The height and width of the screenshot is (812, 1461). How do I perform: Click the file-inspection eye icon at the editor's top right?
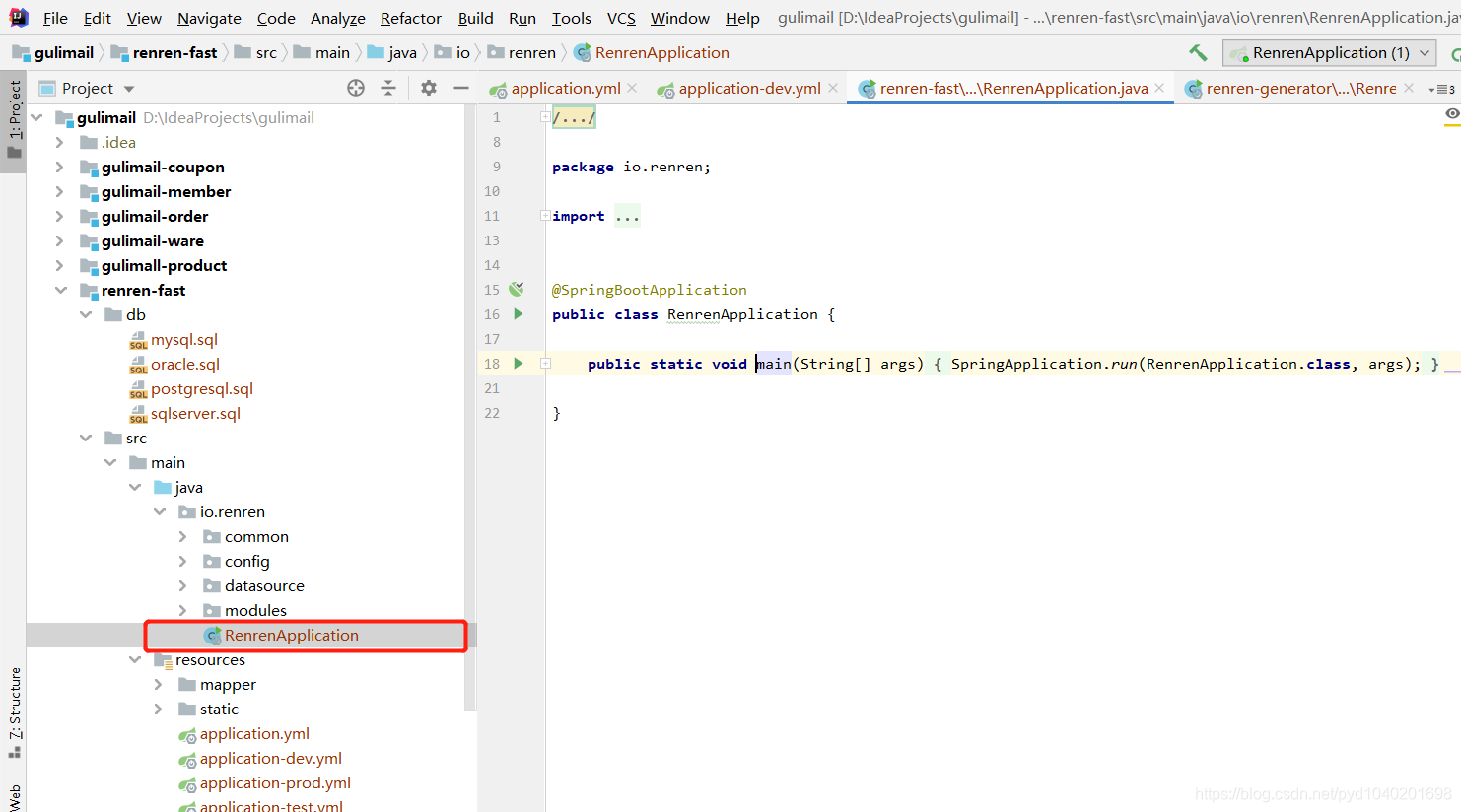[x=1451, y=115]
